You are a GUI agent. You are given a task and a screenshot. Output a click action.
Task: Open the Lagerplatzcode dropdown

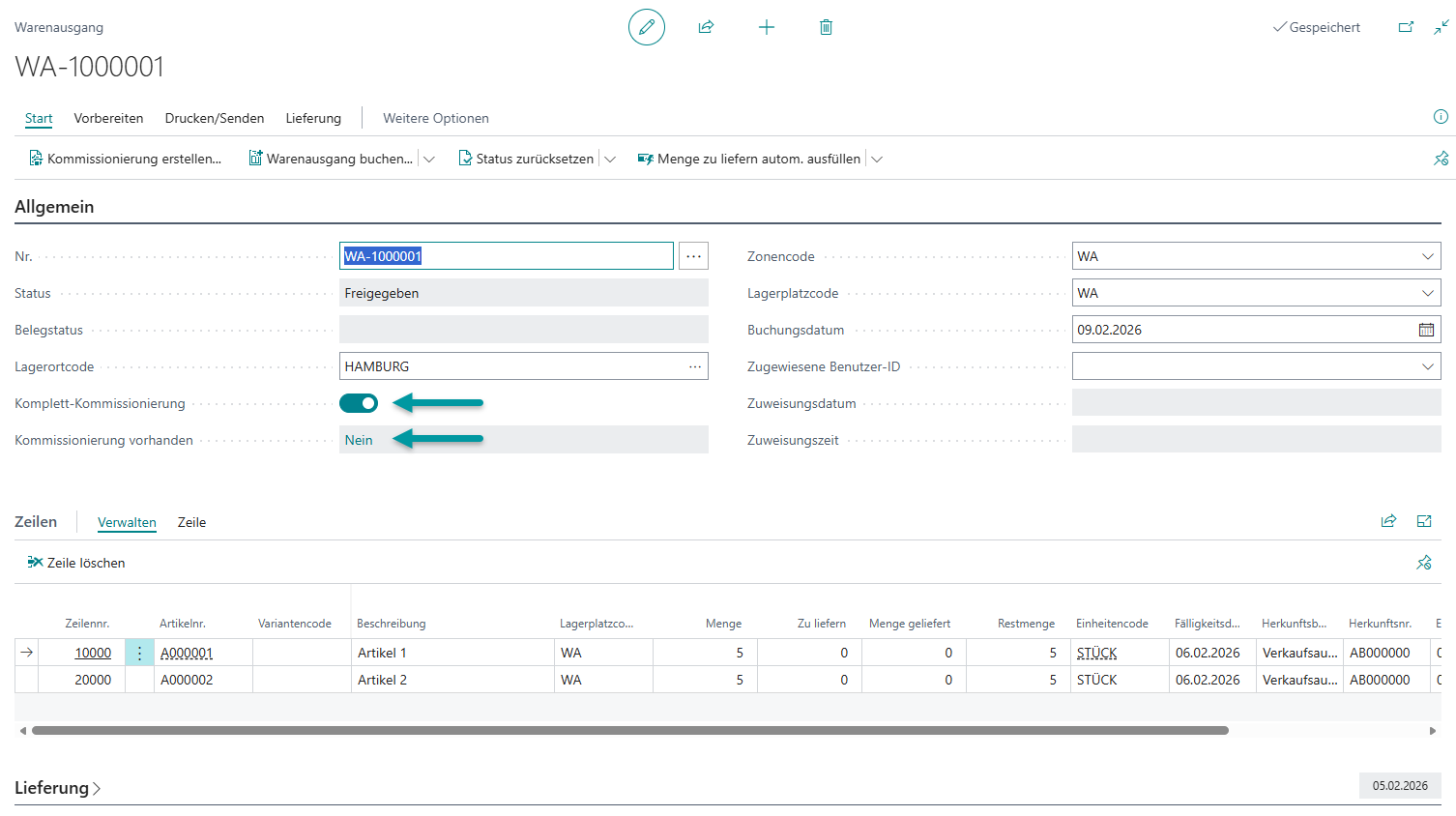click(1427, 293)
